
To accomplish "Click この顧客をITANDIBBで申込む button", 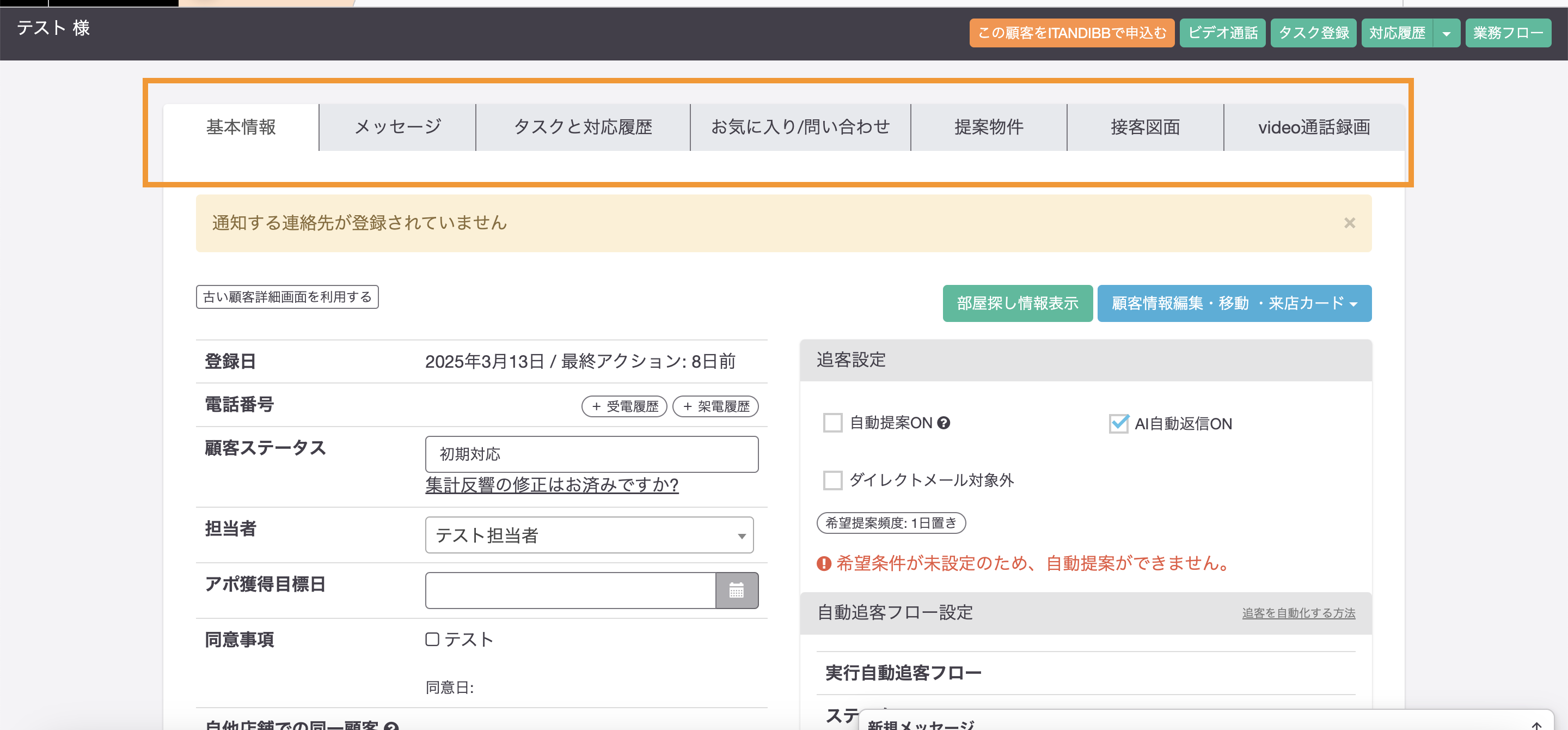I will click(x=1071, y=33).
